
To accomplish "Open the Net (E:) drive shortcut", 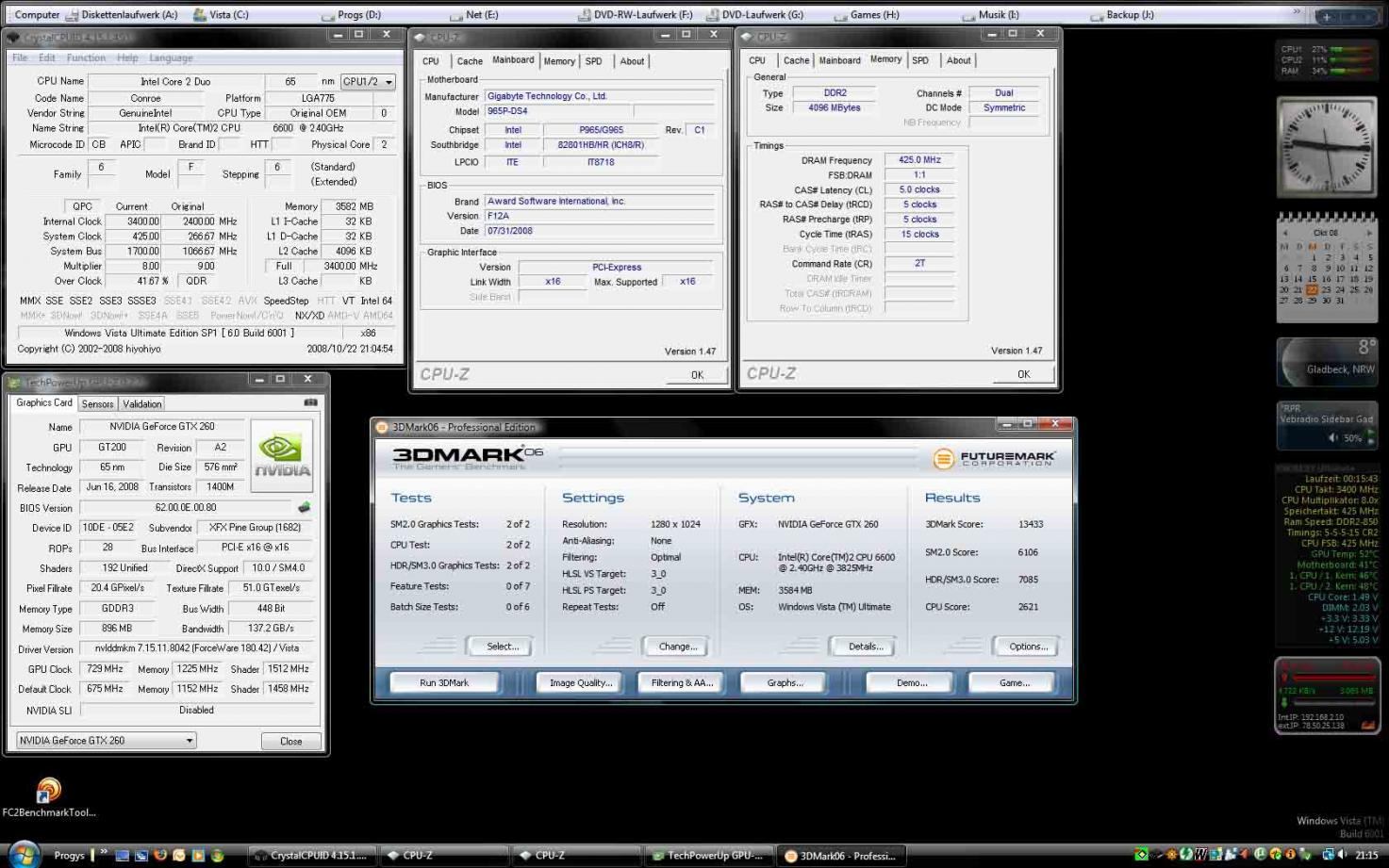I will coord(473,14).
